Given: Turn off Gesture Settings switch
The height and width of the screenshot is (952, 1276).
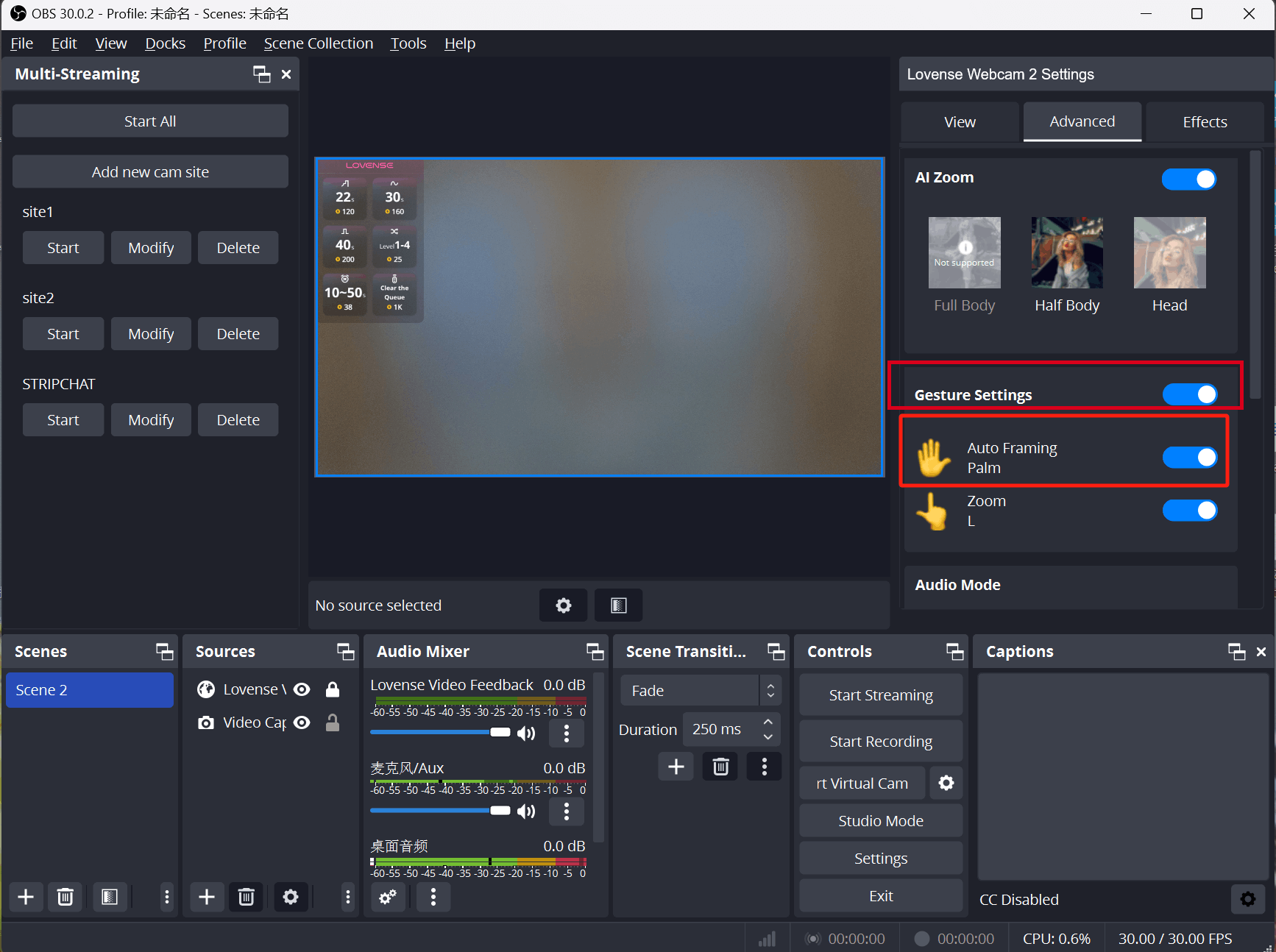Looking at the screenshot, I should [1189, 395].
